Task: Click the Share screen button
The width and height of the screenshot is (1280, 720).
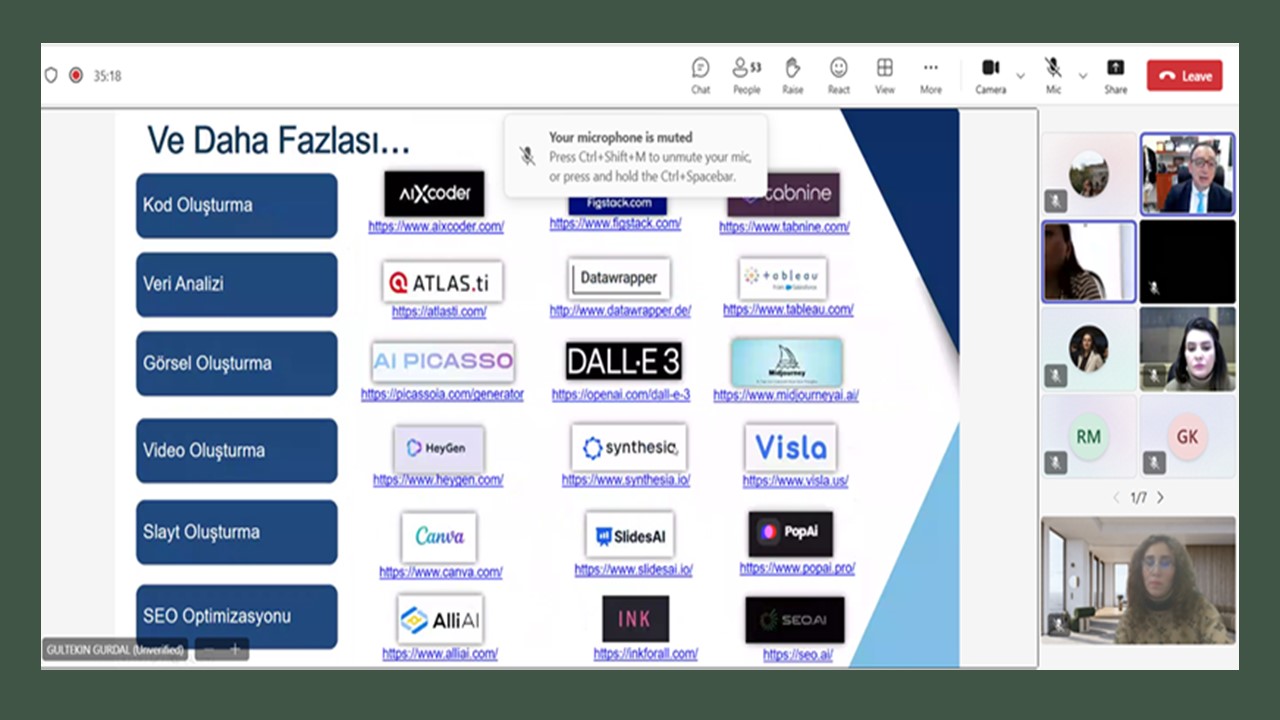Action: [1116, 76]
